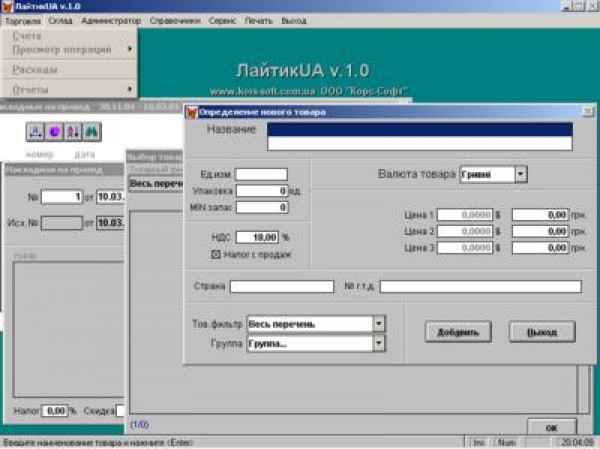Open the 'Склад' menu
The width and height of the screenshot is (600, 449).
pos(59,20)
